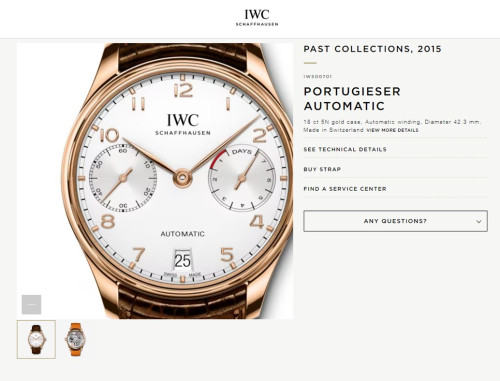Screen dimensions: 500x381
Task: Click the View More Details link
Action: 392,130
